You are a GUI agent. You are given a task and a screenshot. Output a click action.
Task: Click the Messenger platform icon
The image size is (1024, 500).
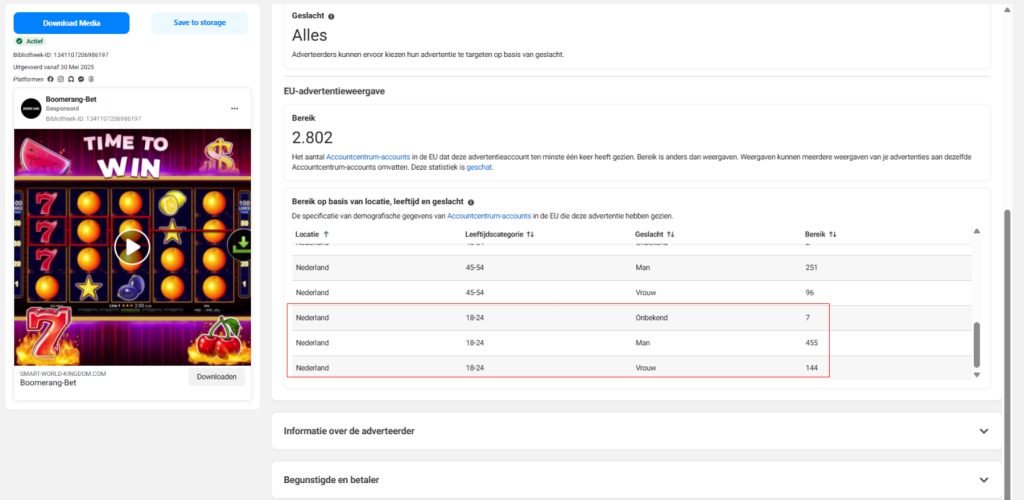(81, 79)
